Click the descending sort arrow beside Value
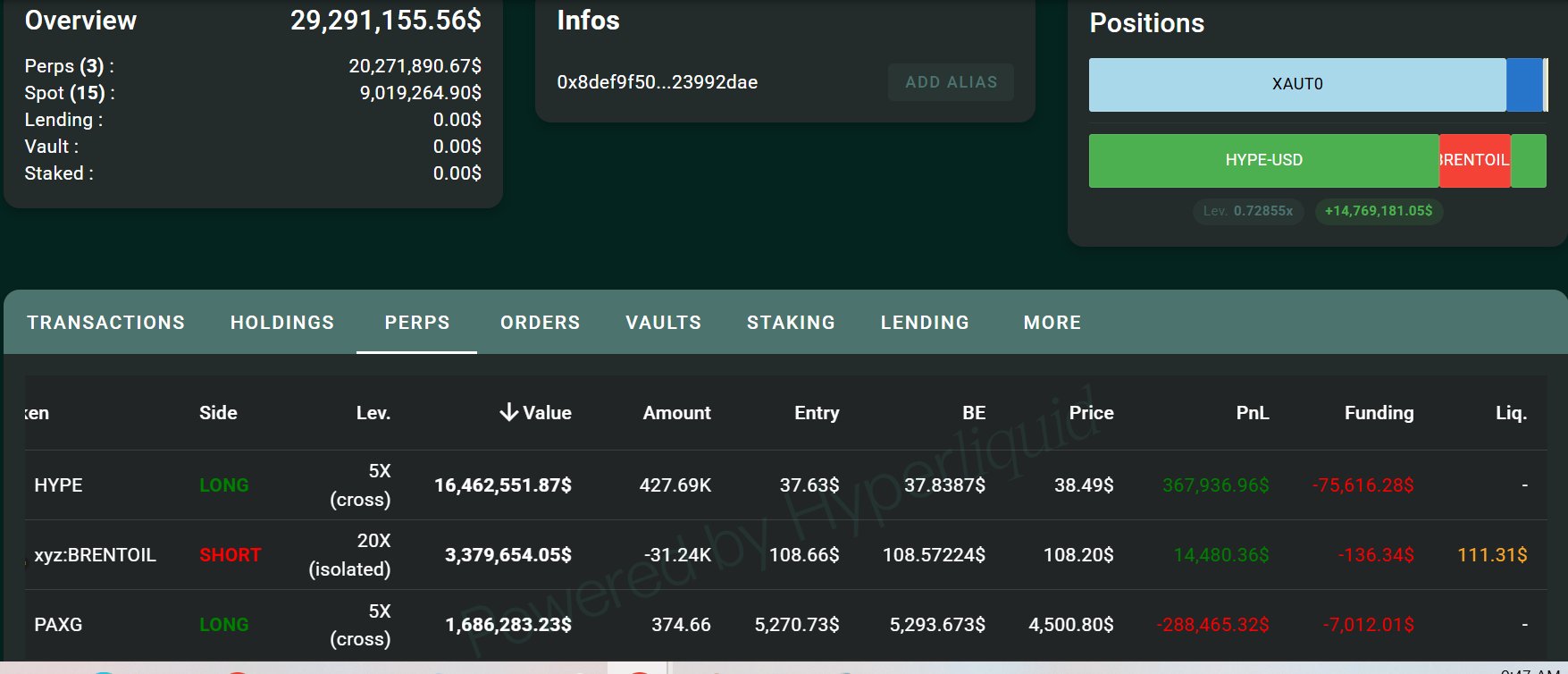This screenshot has height=674, width=1568. 508,412
